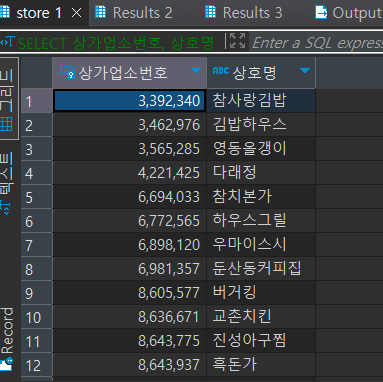
Task: Click the expand filter panel icon
Action: point(237,41)
